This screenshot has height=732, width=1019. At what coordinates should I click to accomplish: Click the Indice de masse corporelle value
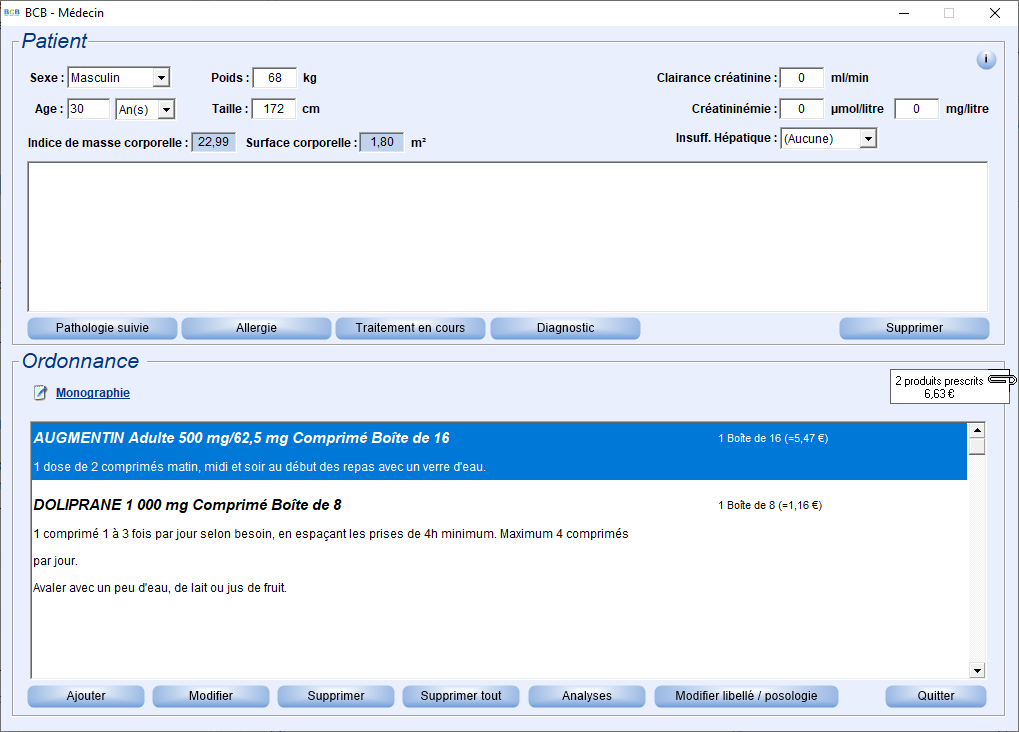(x=213, y=142)
